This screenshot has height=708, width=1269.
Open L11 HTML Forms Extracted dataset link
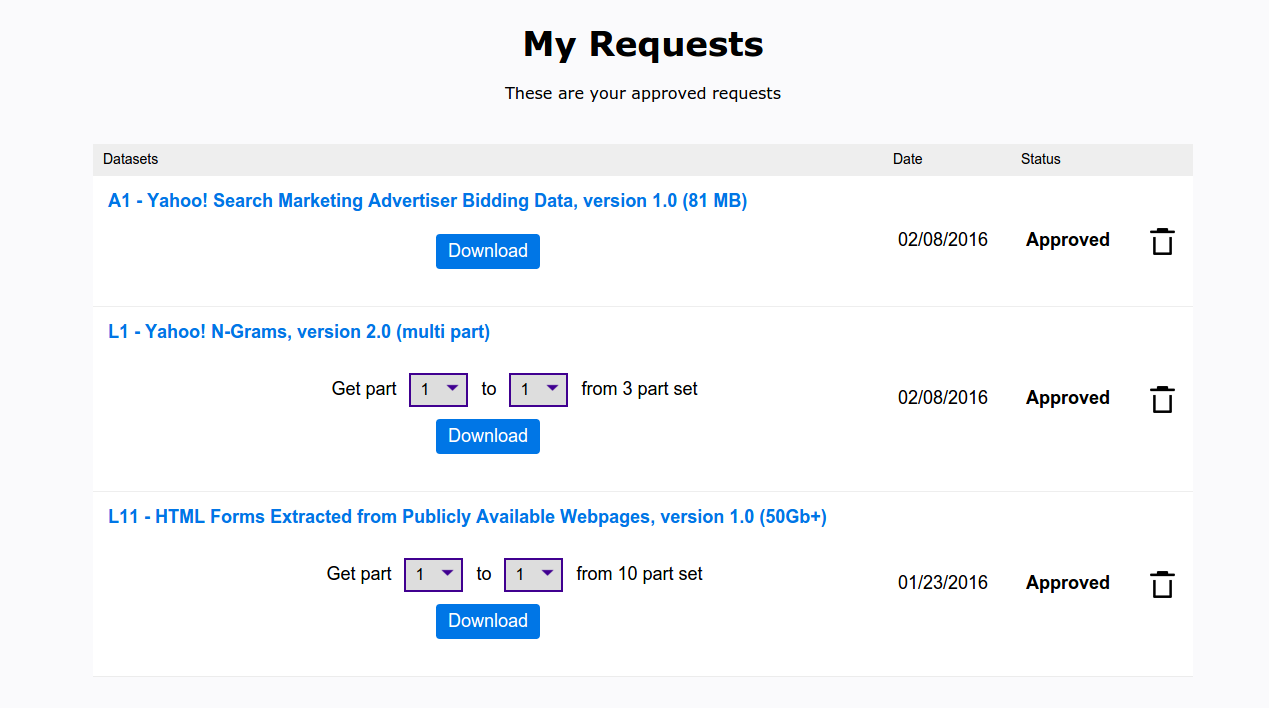[467, 517]
